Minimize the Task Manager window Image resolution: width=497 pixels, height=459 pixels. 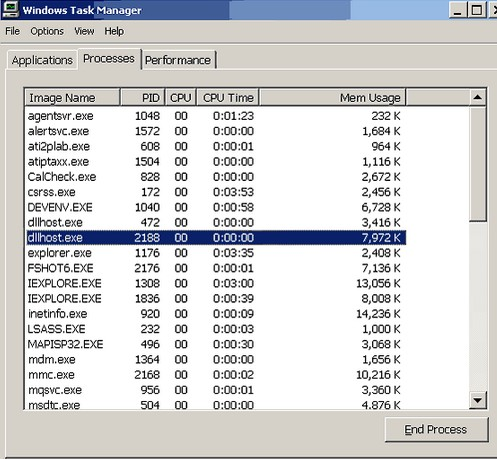[458, 10]
